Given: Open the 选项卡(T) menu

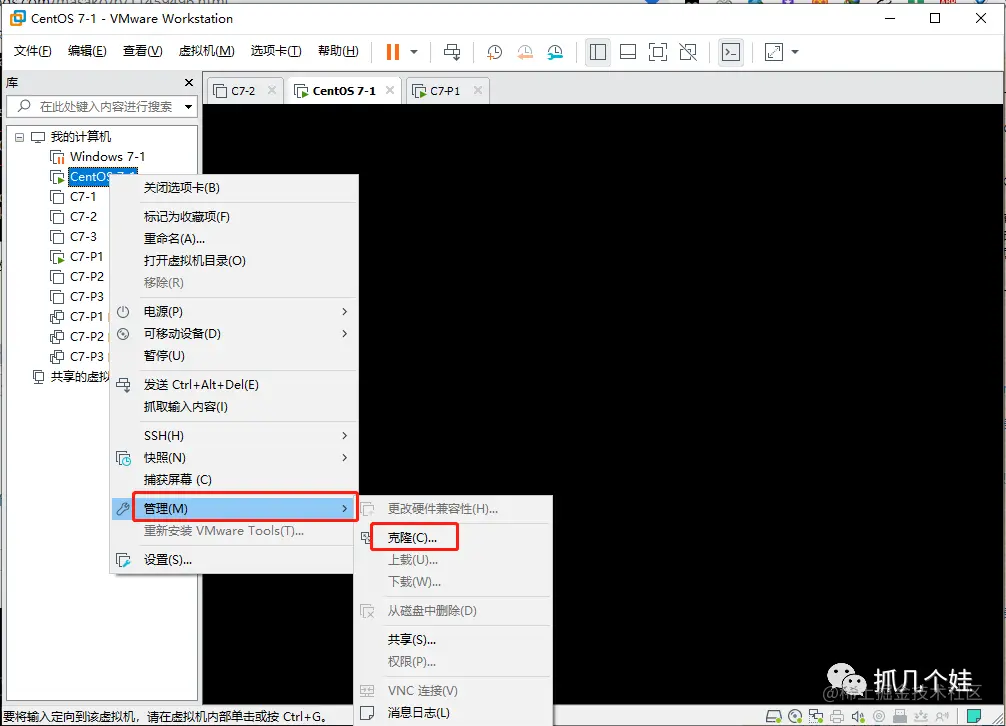Looking at the screenshot, I should tap(276, 51).
